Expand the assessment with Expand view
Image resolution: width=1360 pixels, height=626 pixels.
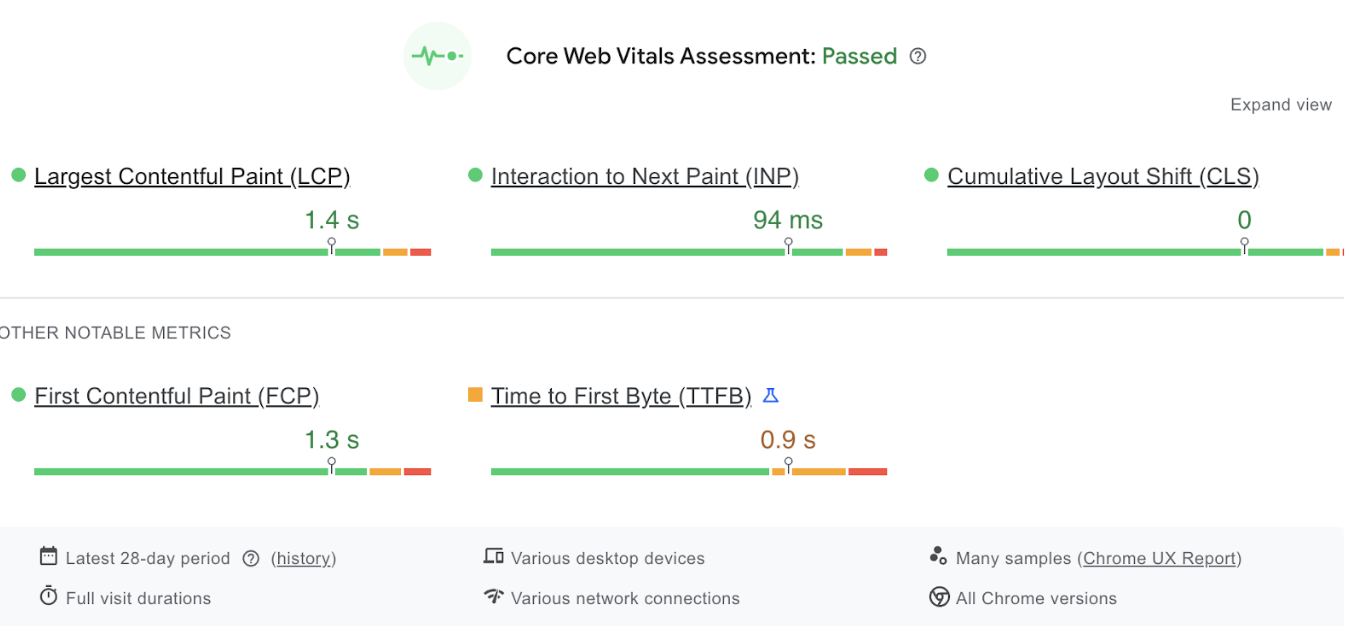[x=1280, y=104]
